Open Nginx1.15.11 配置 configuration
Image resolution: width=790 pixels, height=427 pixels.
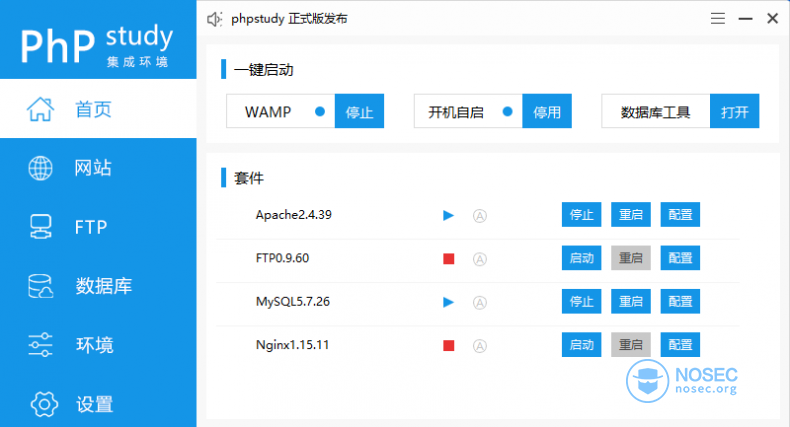(x=680, y=344)
